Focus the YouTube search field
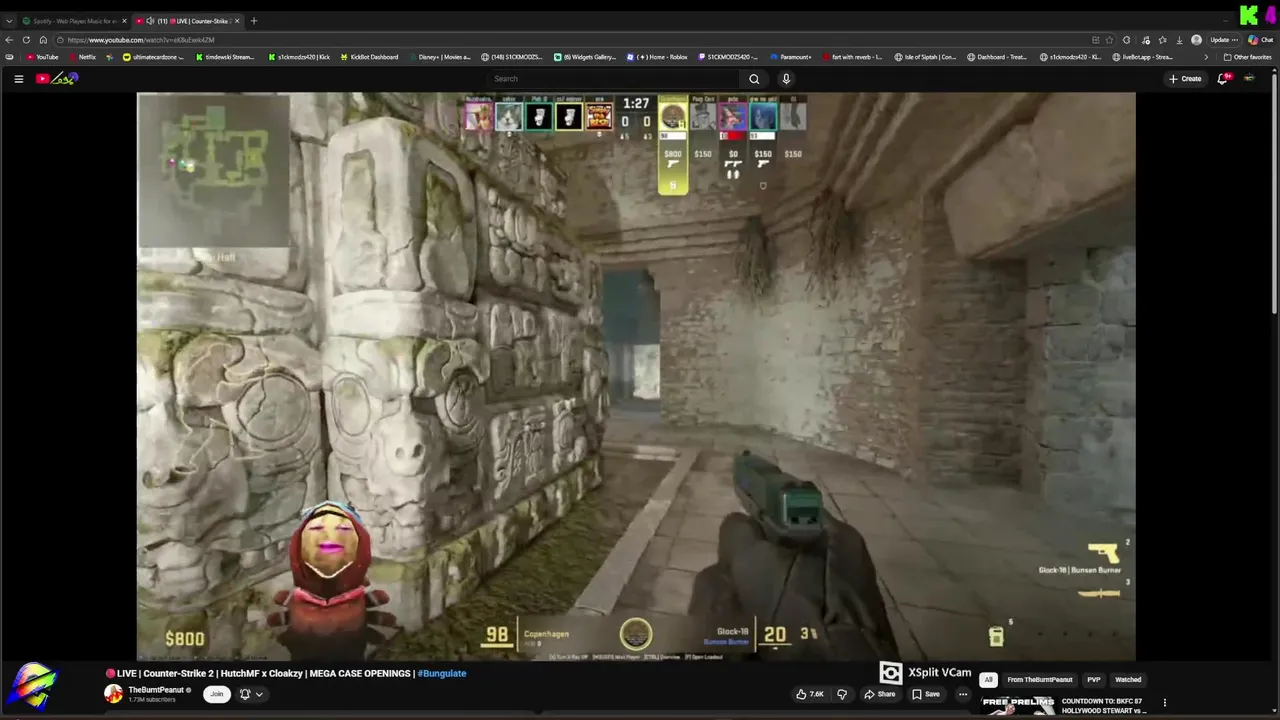 pyautogui.click(x=614, y=79)
